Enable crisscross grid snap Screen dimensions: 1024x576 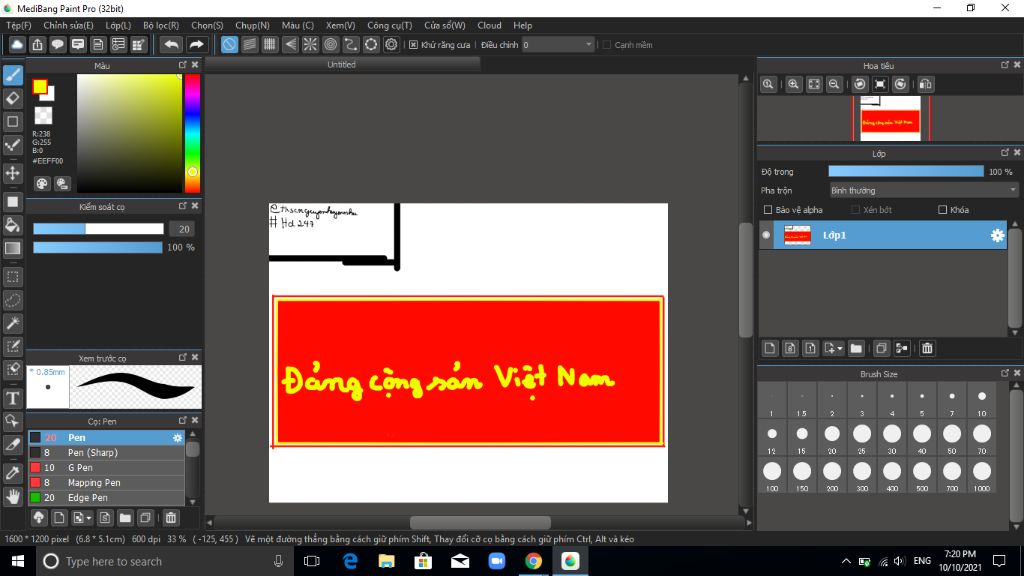coord(270,44)
